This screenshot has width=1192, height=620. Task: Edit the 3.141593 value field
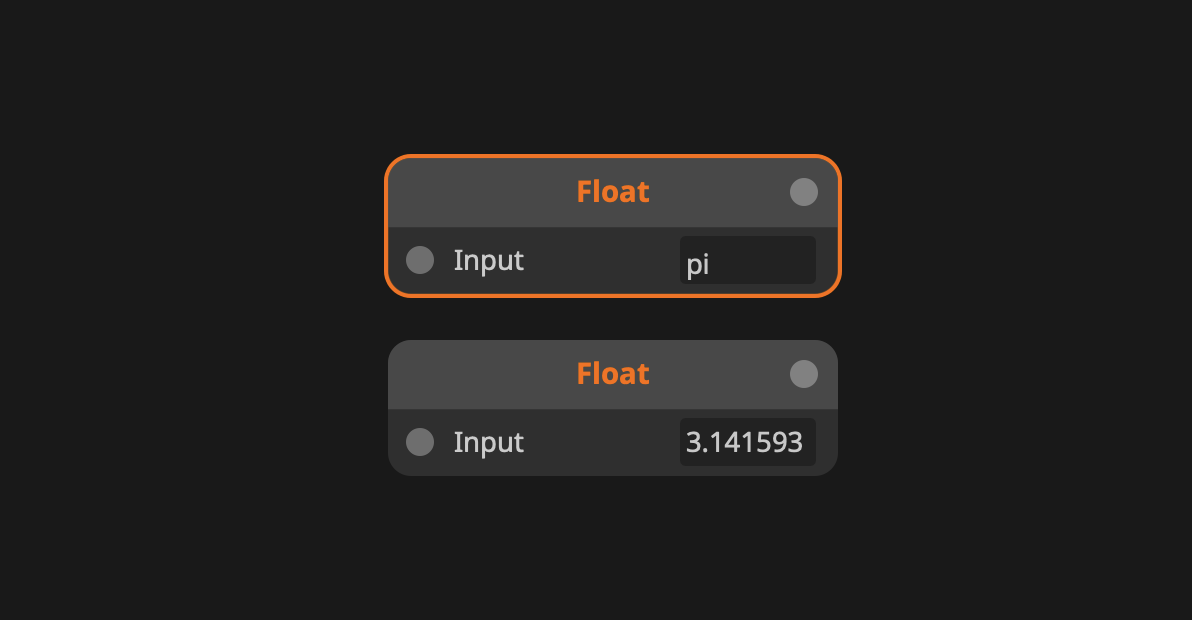(x=747, y=442)
